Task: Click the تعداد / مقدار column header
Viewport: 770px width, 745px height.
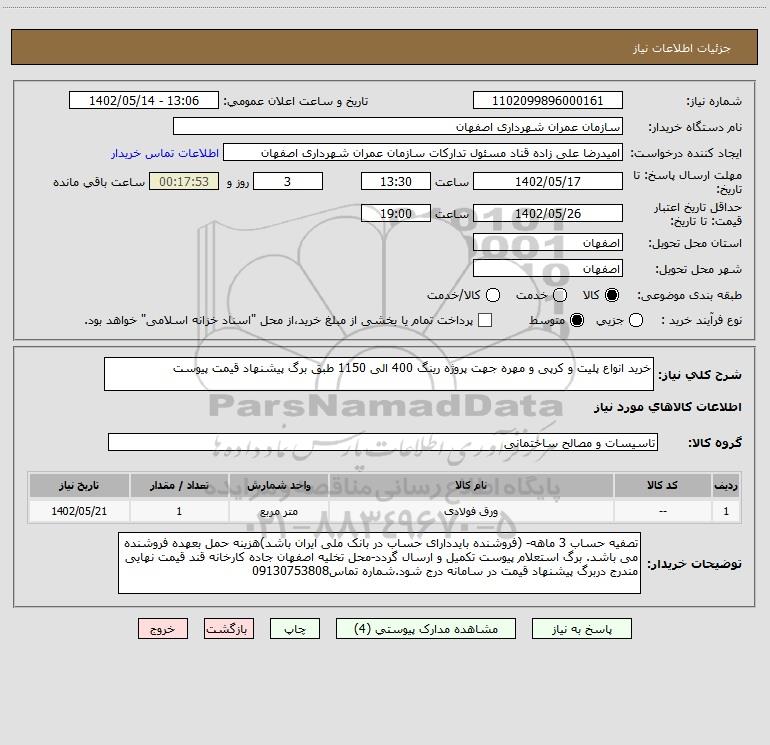Action: coord(179,485)
